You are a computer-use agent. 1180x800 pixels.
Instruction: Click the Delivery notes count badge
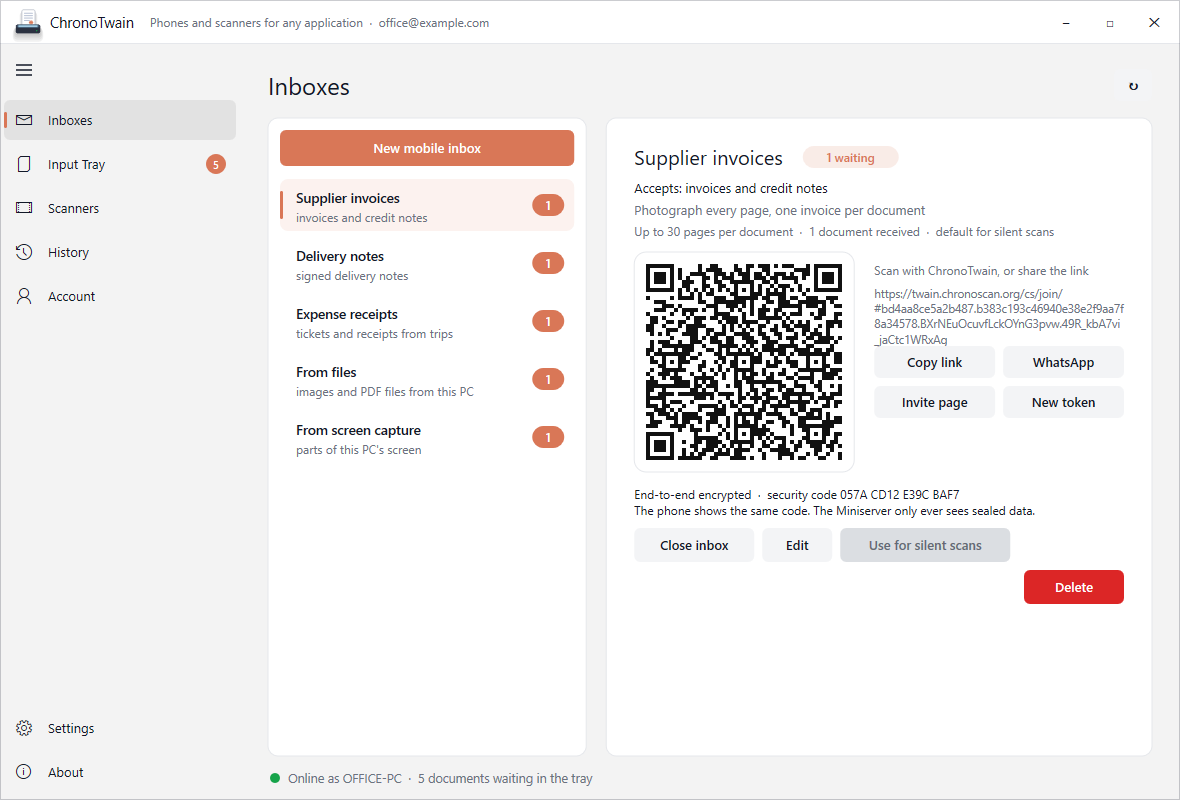click(x=548, y=263)
